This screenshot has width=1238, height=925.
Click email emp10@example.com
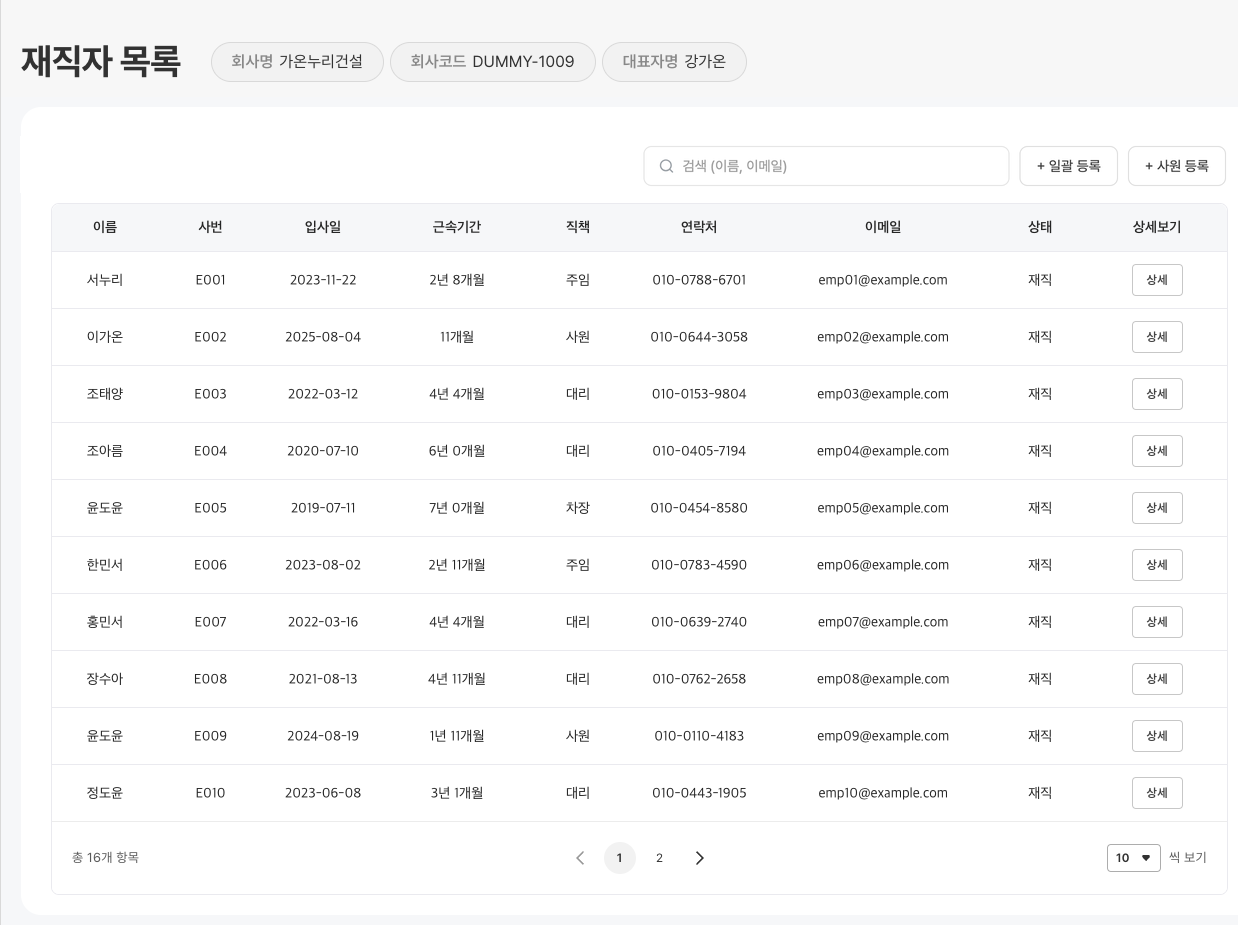click(883, 793)
